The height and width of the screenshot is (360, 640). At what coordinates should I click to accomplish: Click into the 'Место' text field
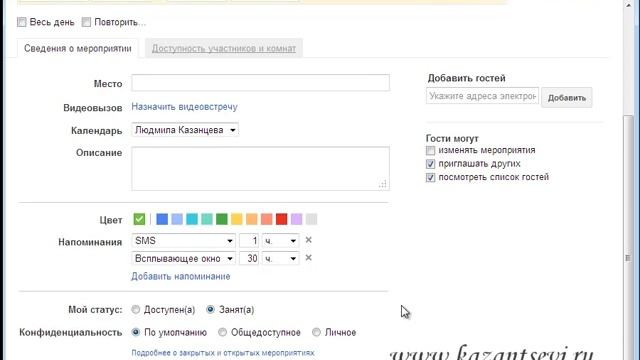coord(260,83)
